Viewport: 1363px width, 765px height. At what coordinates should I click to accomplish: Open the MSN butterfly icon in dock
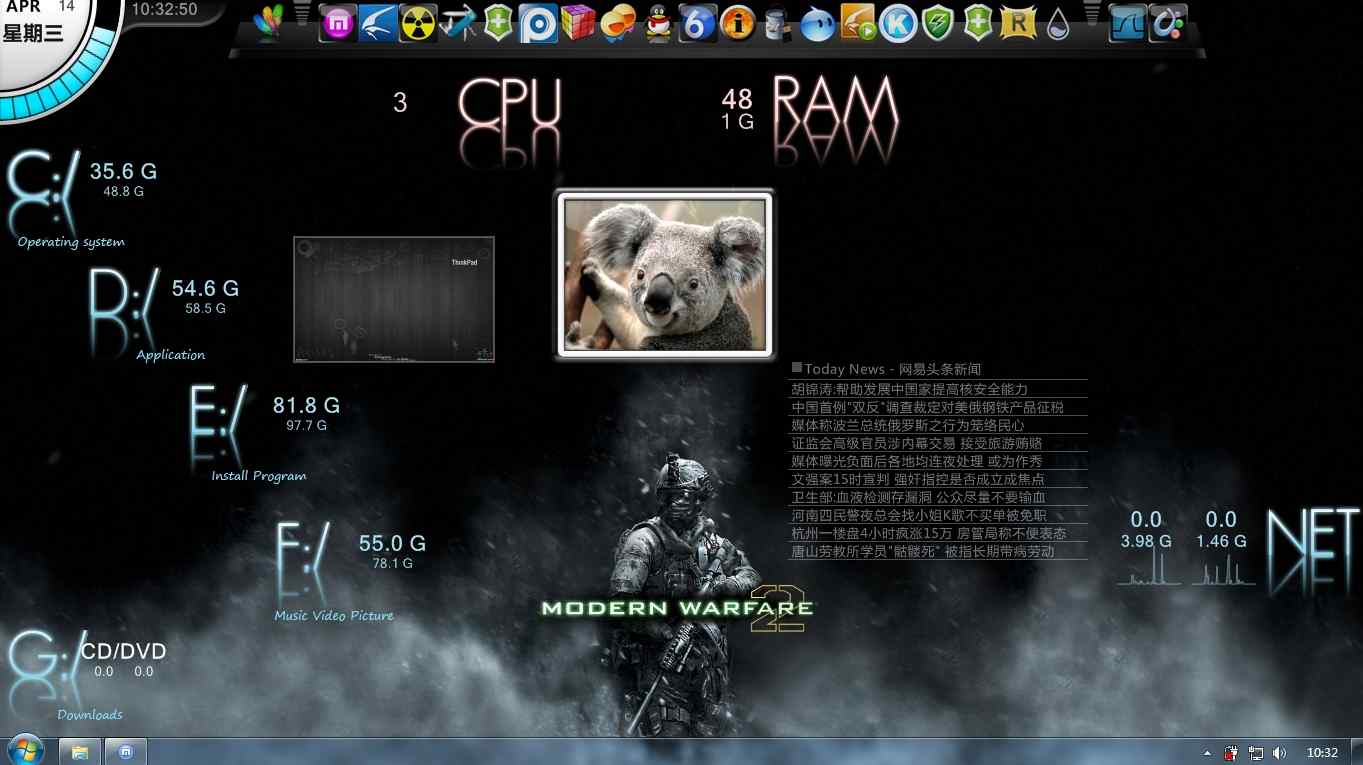point(269,22)
